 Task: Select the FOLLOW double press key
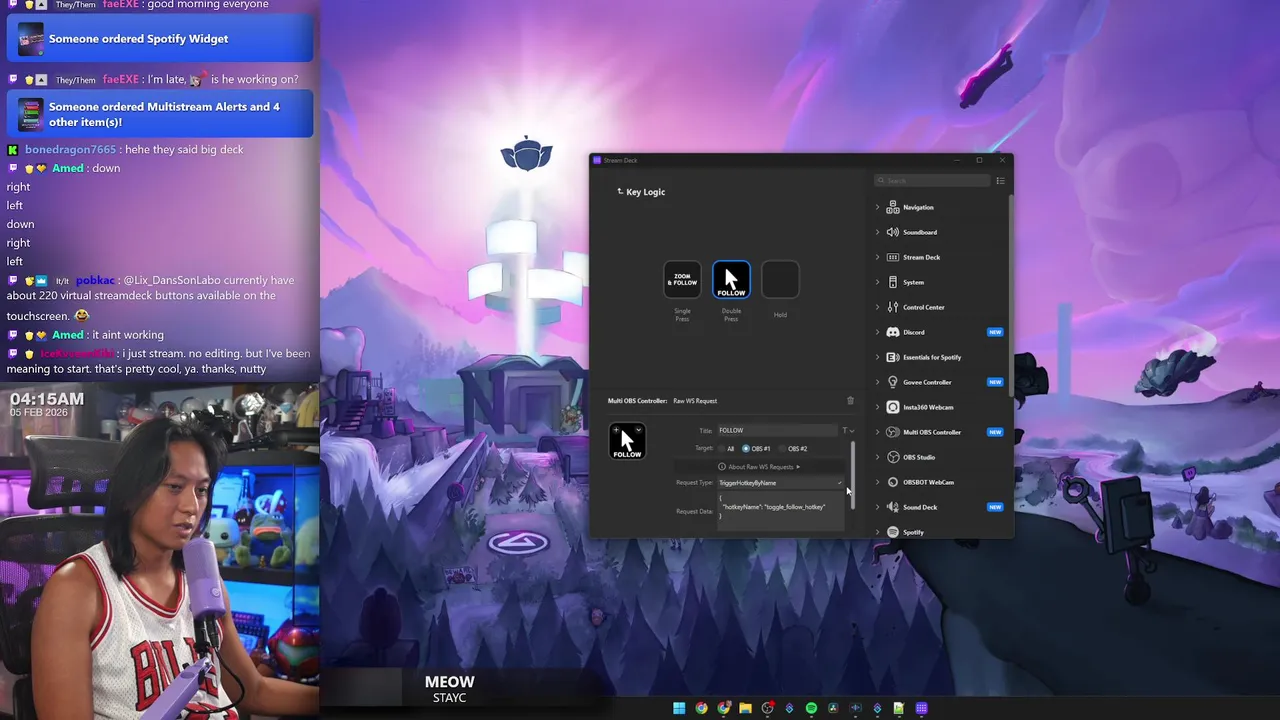731,280
